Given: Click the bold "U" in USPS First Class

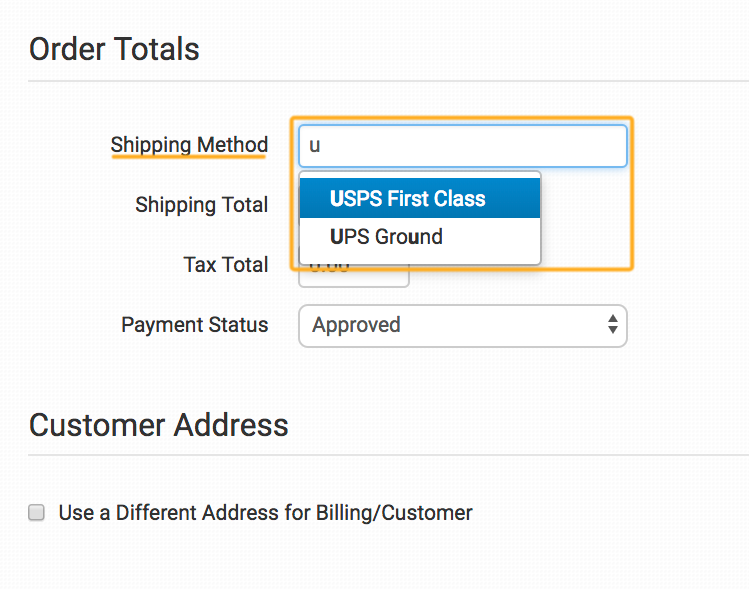Looking at the screenshot, I should coord(336,199).
